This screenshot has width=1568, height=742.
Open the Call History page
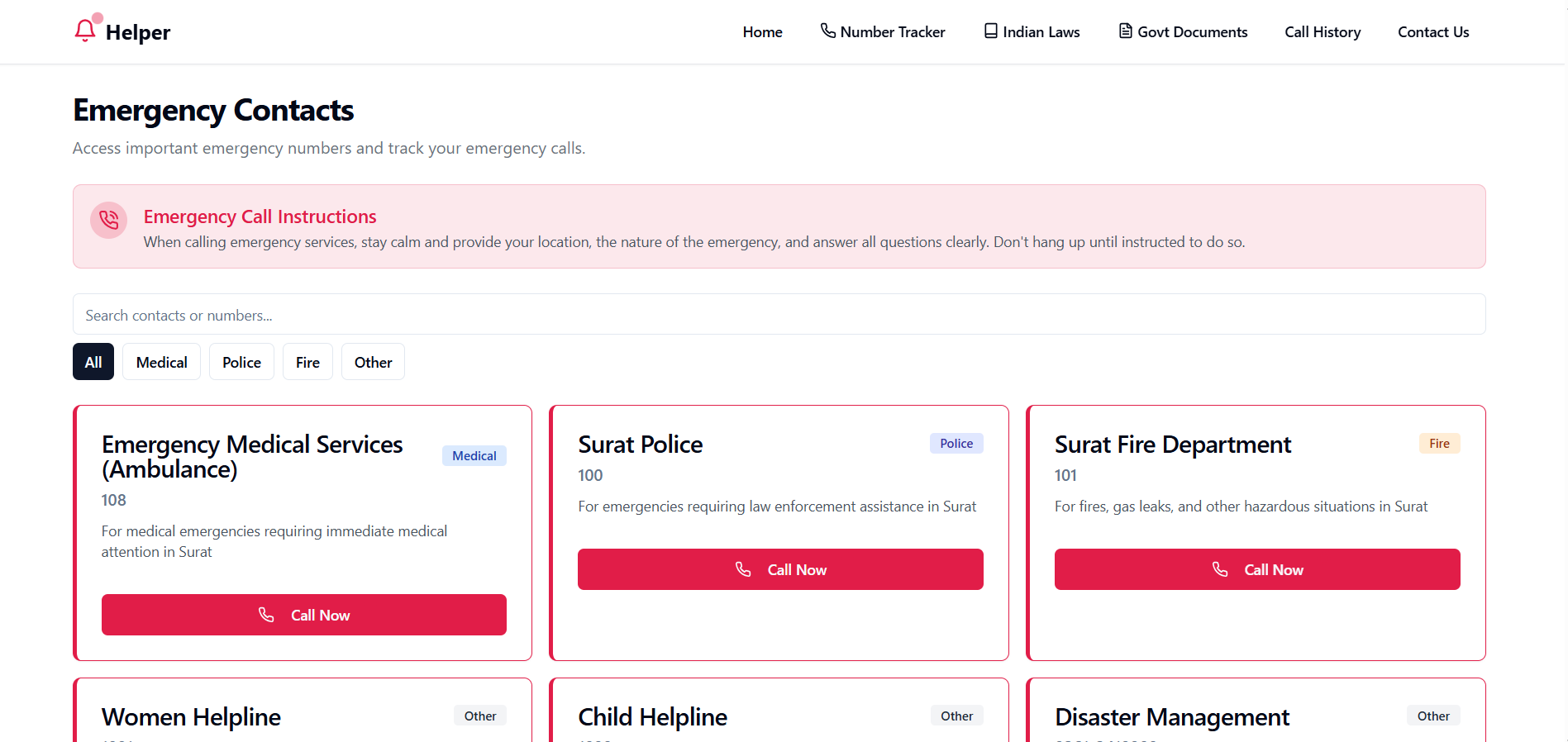click(x=1323, y=31)
